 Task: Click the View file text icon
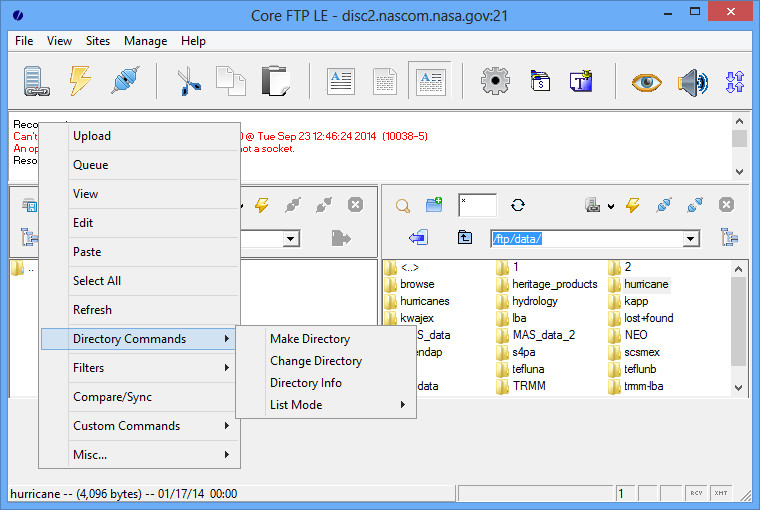coord(341,81)
